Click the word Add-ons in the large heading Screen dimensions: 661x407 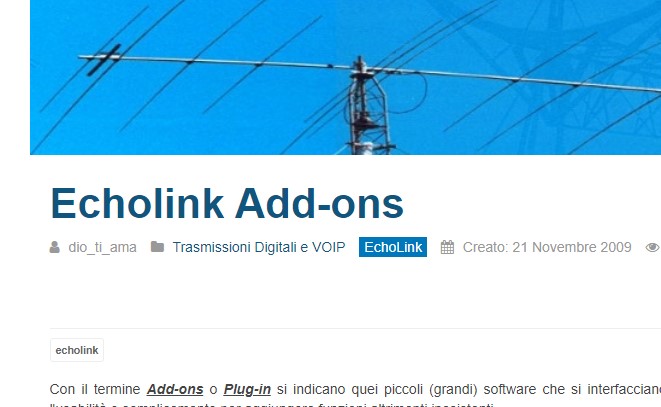tap(319, 203)
